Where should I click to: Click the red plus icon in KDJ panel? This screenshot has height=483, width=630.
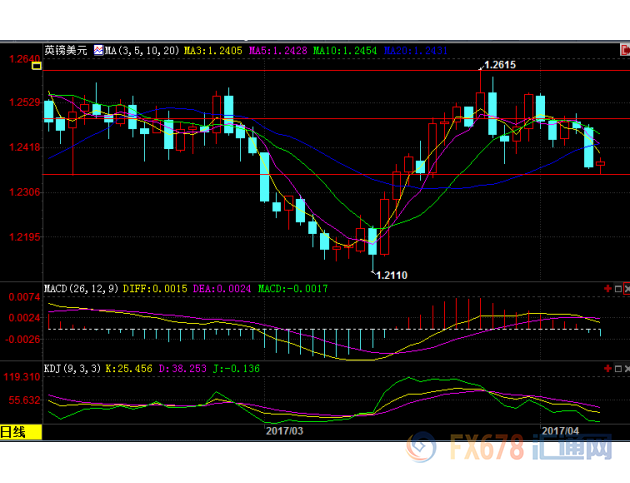(608, 370)
